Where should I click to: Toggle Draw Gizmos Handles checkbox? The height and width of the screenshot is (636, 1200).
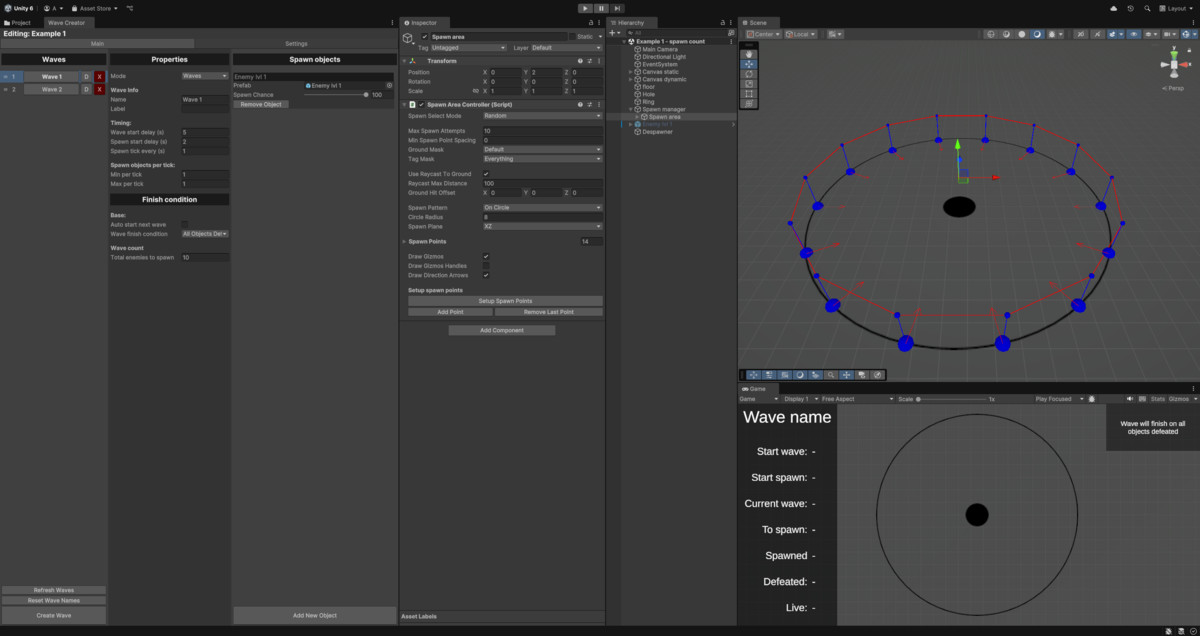486,266
